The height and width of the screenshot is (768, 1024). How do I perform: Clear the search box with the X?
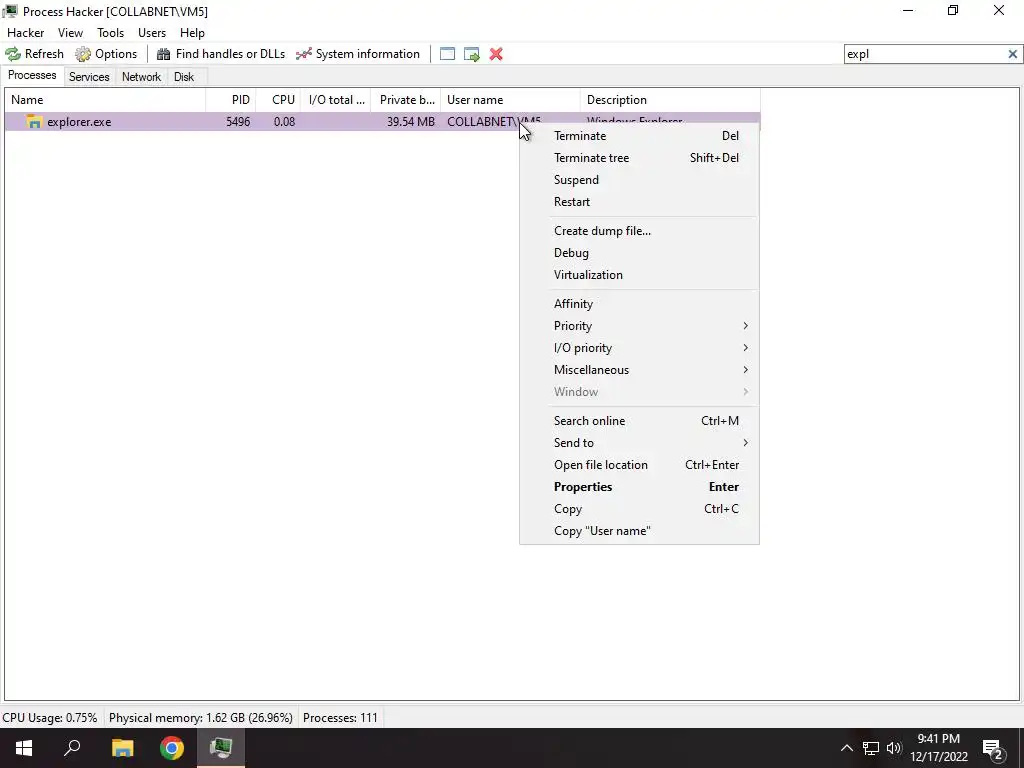1012,54
